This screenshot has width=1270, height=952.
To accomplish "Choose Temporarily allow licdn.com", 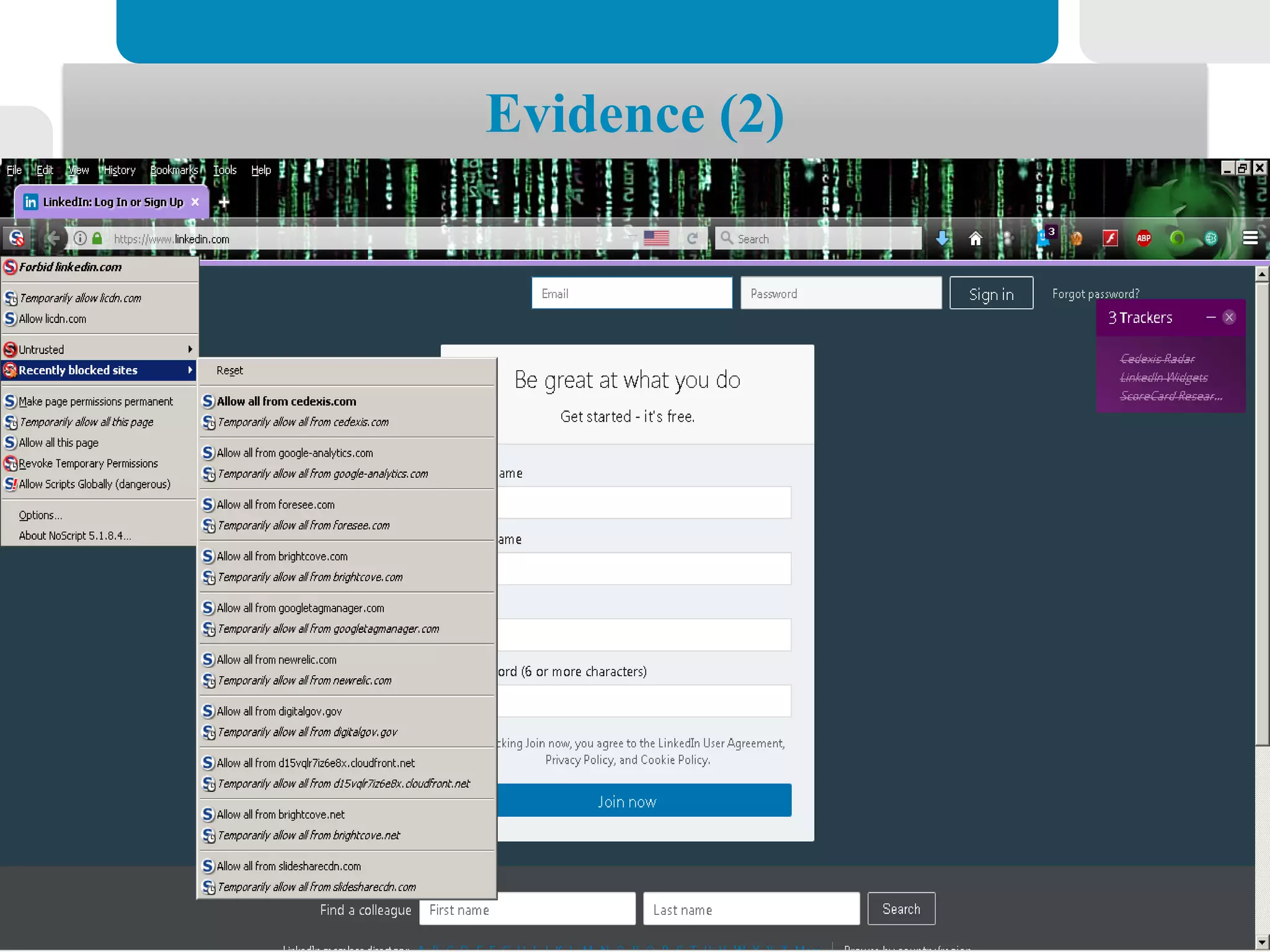I will pyautogui.click(x=99, y=298).
